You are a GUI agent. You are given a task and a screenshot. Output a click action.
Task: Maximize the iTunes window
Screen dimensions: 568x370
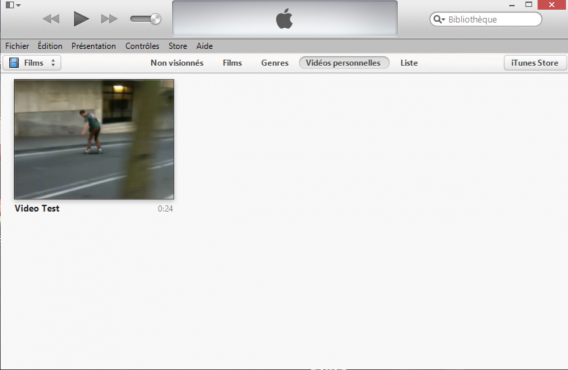point(529,5)
